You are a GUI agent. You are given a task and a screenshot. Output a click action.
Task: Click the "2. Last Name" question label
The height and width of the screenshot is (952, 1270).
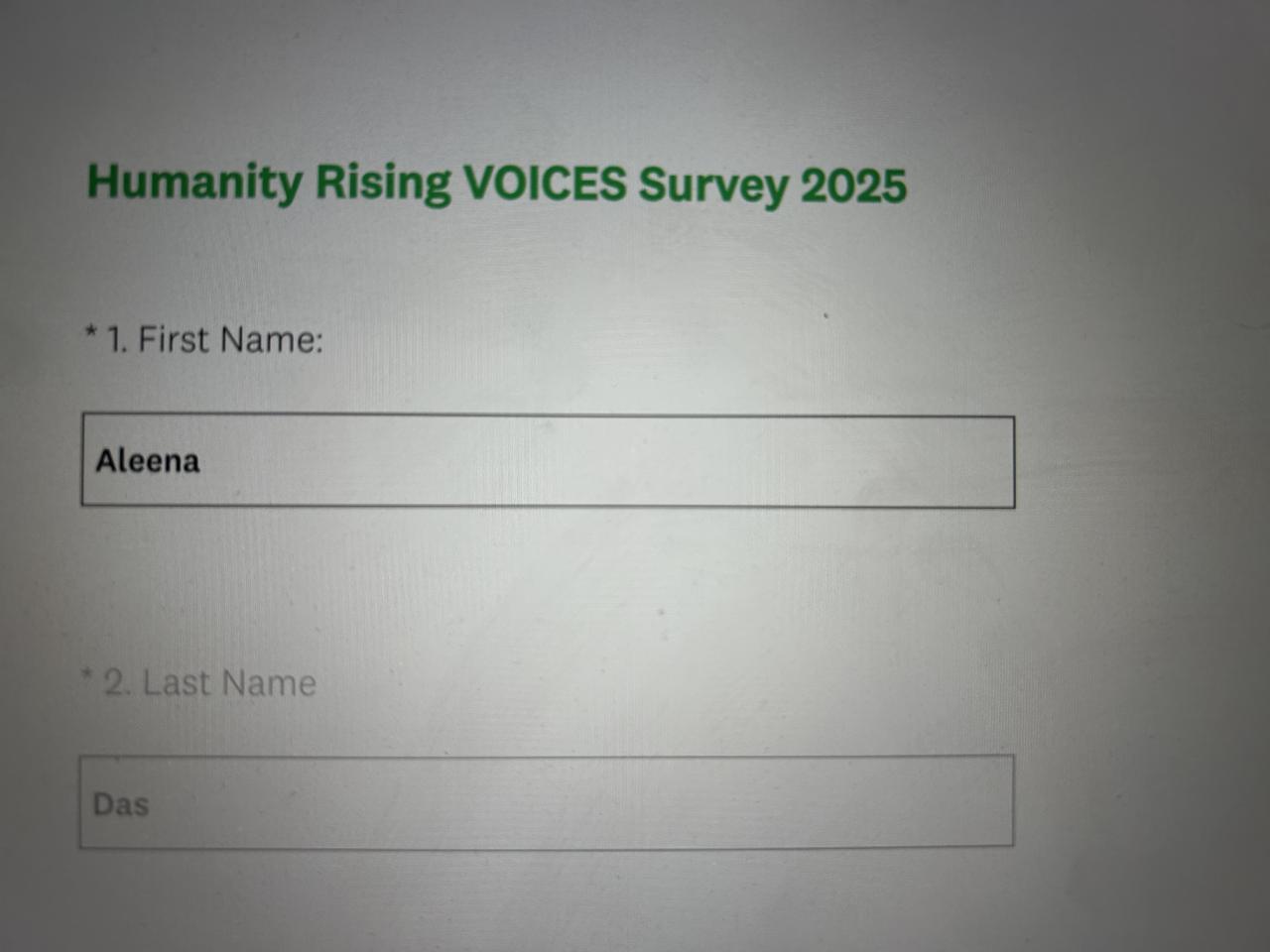[210, 683]
